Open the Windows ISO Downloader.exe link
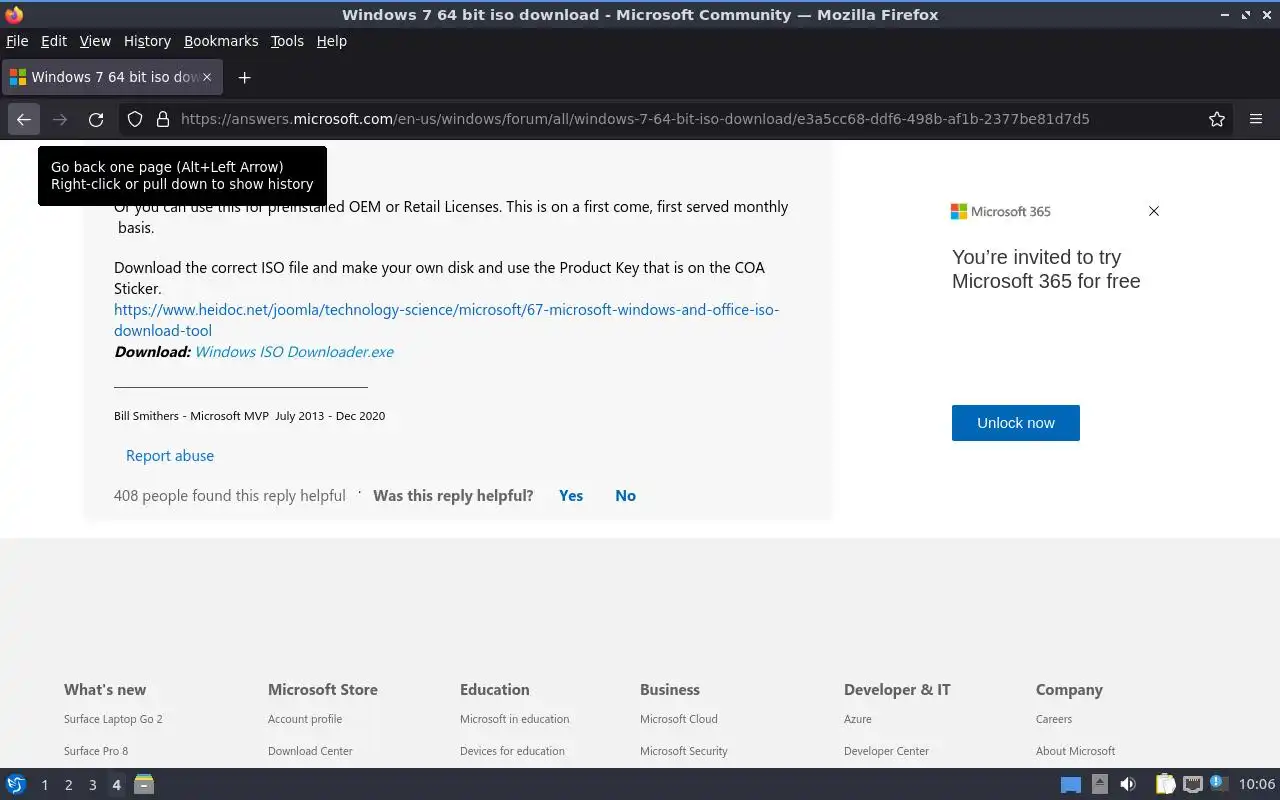This screenshot has width=1280, height=800. click(x=294, y=352)
